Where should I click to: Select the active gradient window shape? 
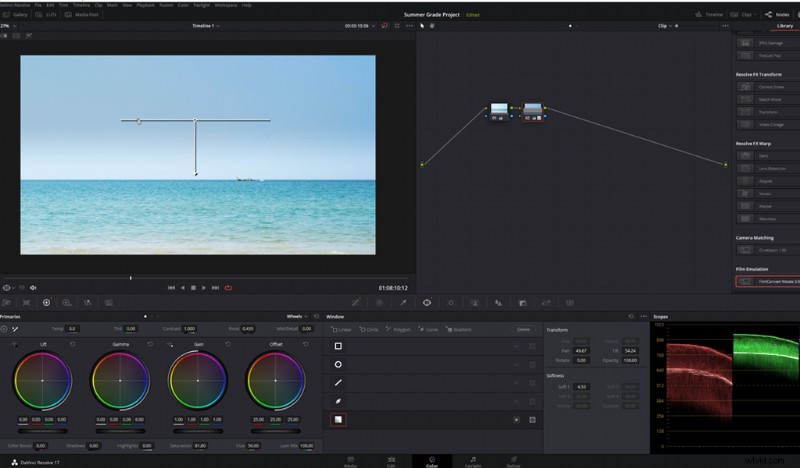pos(338,420)
